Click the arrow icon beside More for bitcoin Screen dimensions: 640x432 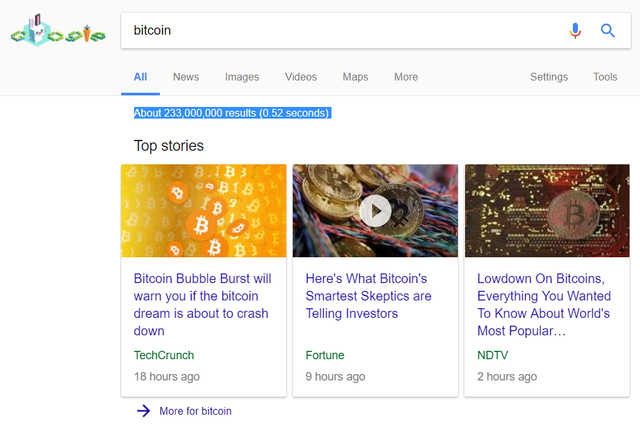coord(143,411)
